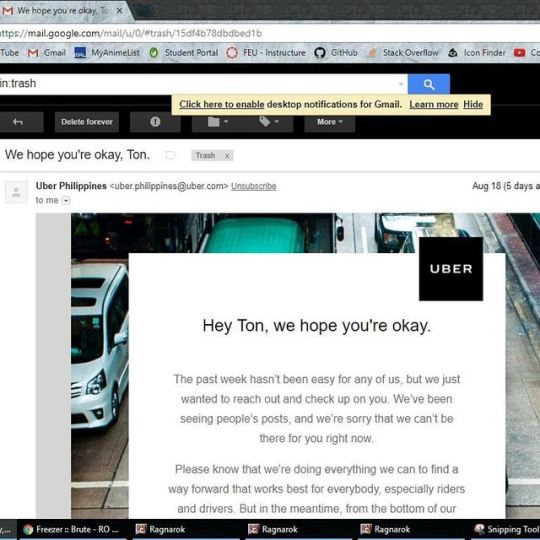Screen dimensions: 540x540
Task: Close the Gmail browser tab
Action: tap(120, 11)
